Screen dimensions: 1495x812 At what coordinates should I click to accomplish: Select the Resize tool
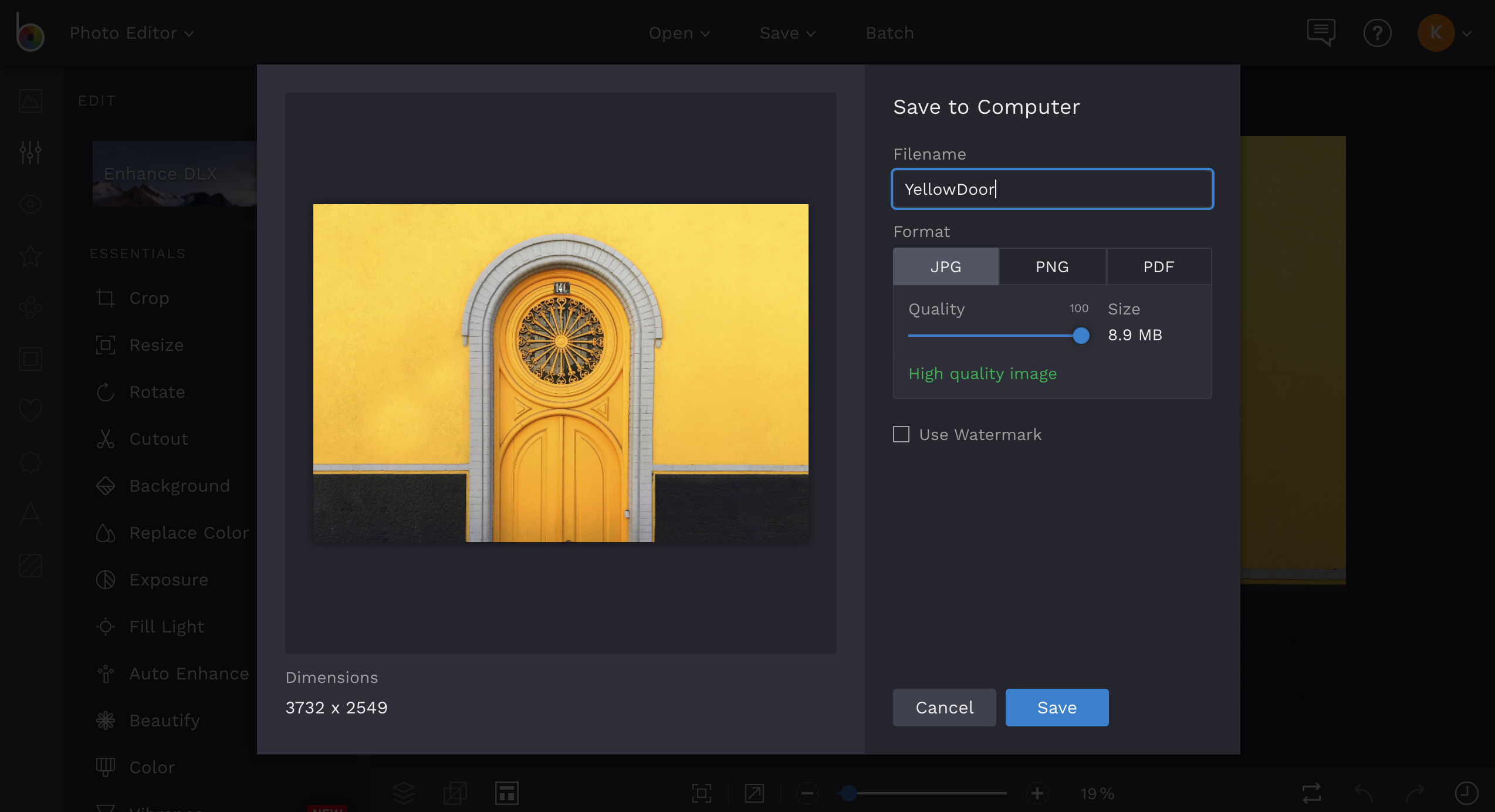pyautogui.click(x=156, y=344)
